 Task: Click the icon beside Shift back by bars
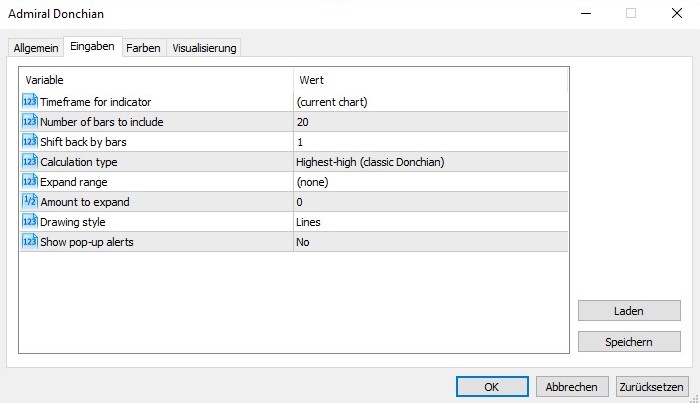click(30, 142)
